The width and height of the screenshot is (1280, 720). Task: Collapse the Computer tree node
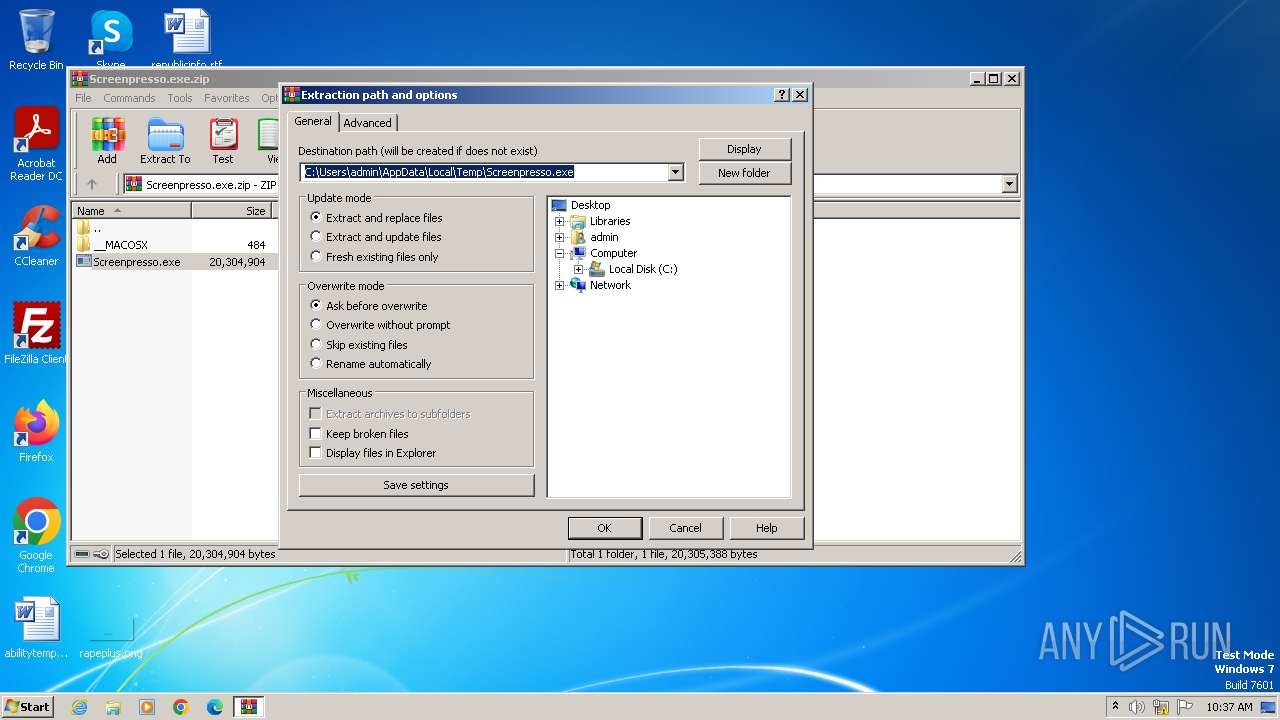560,253
